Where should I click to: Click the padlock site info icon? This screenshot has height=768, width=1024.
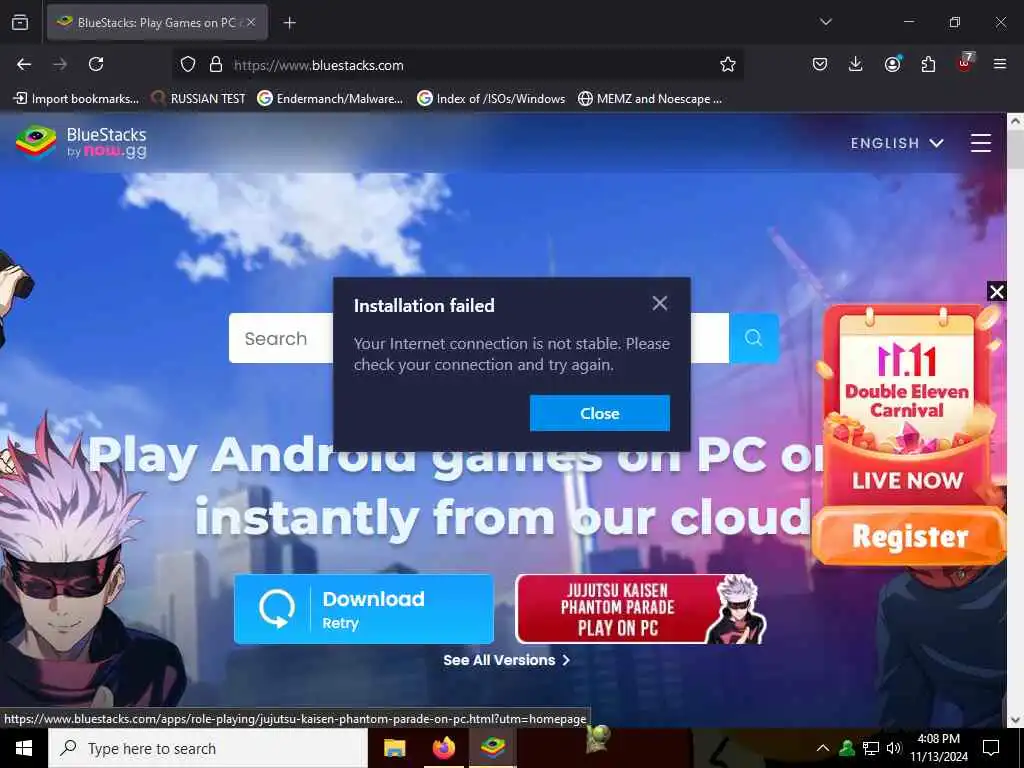pyautogui.click(x=216, y=64)
